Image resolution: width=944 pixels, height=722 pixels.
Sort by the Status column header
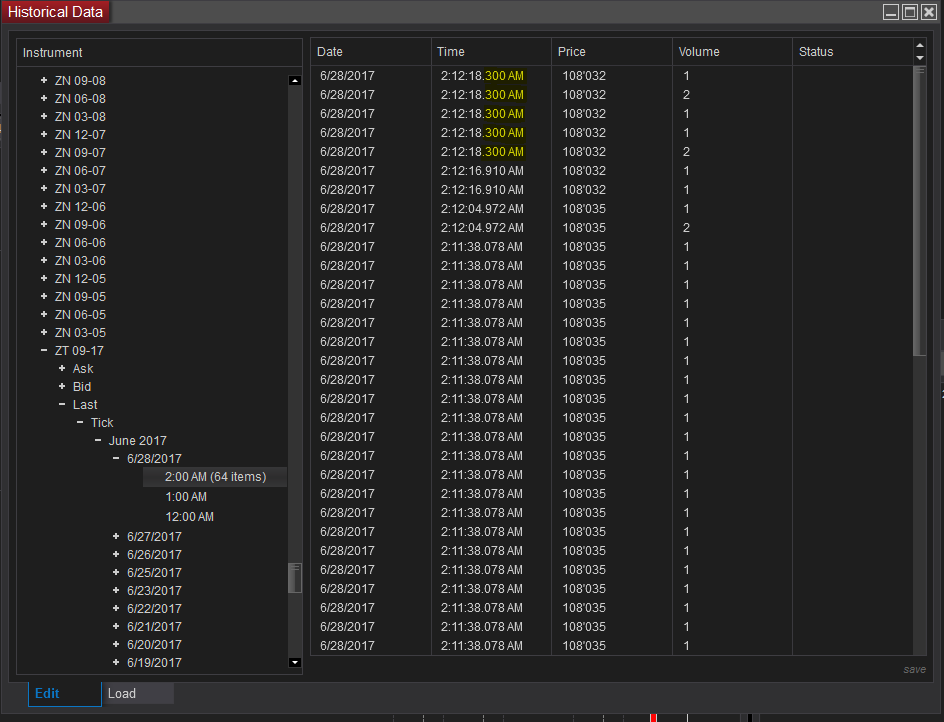point(852,52)
